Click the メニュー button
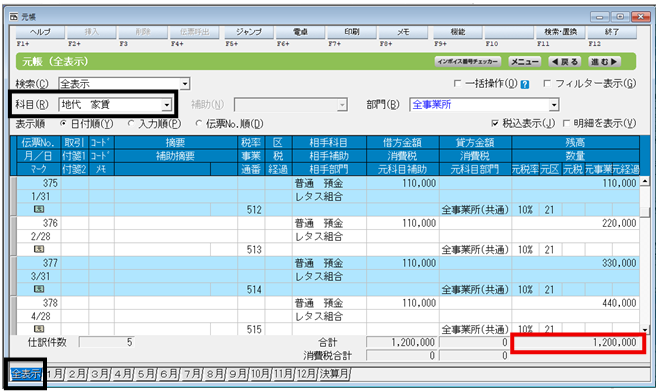Screen dimensions: 657x391 (x=525, y=62)
